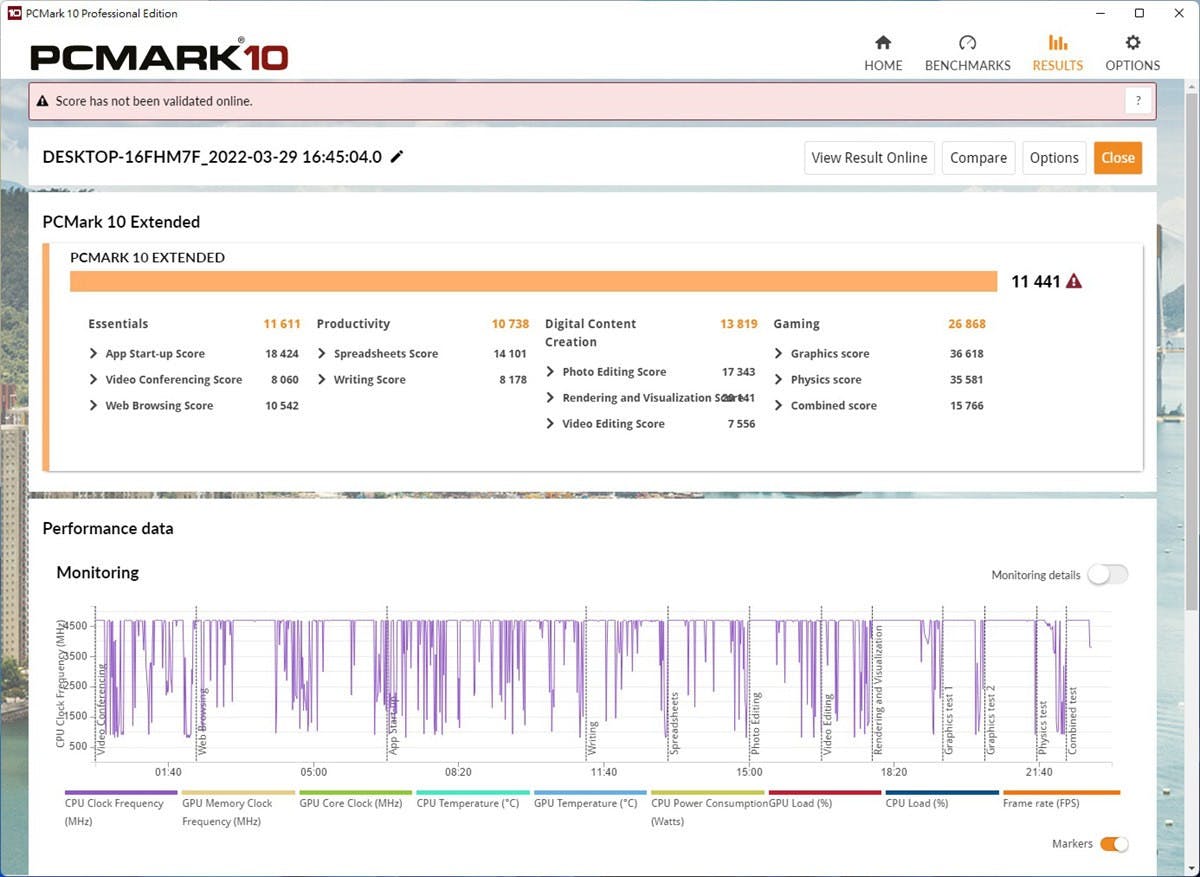The image size is (1200, 877).
Task: Expand Web Browsing Score details
Action: 95,406
